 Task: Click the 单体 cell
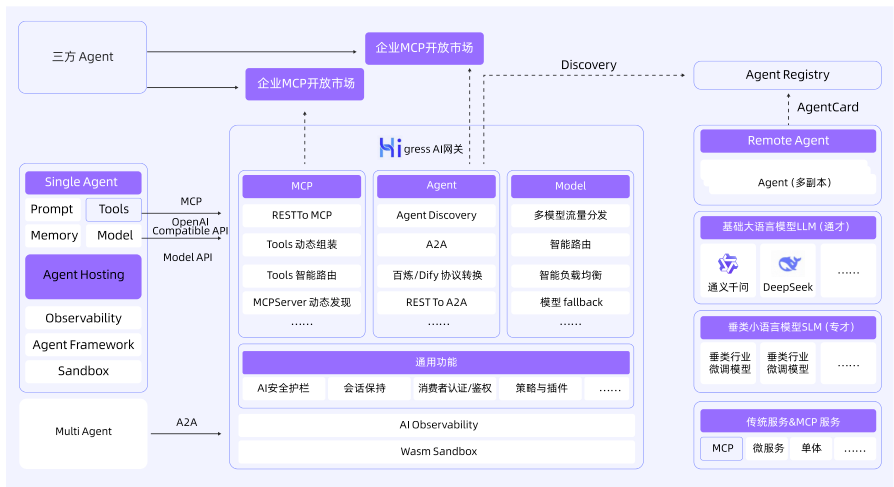pos(811,448)
